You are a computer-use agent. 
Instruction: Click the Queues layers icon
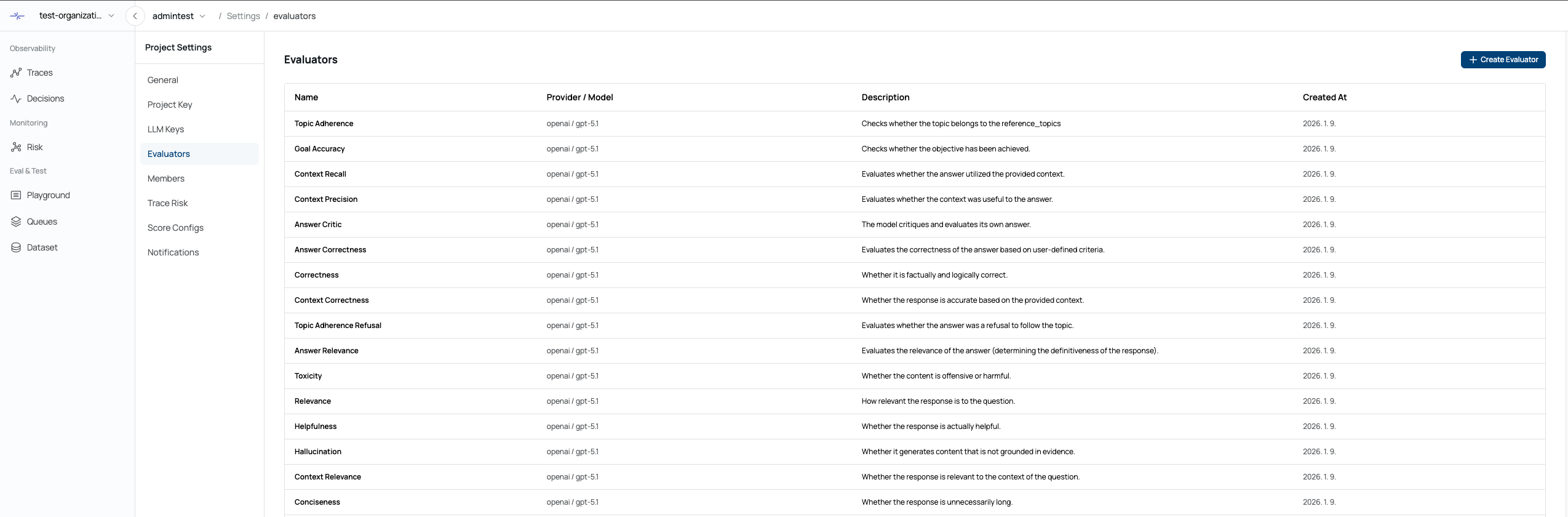pos(16,222)
